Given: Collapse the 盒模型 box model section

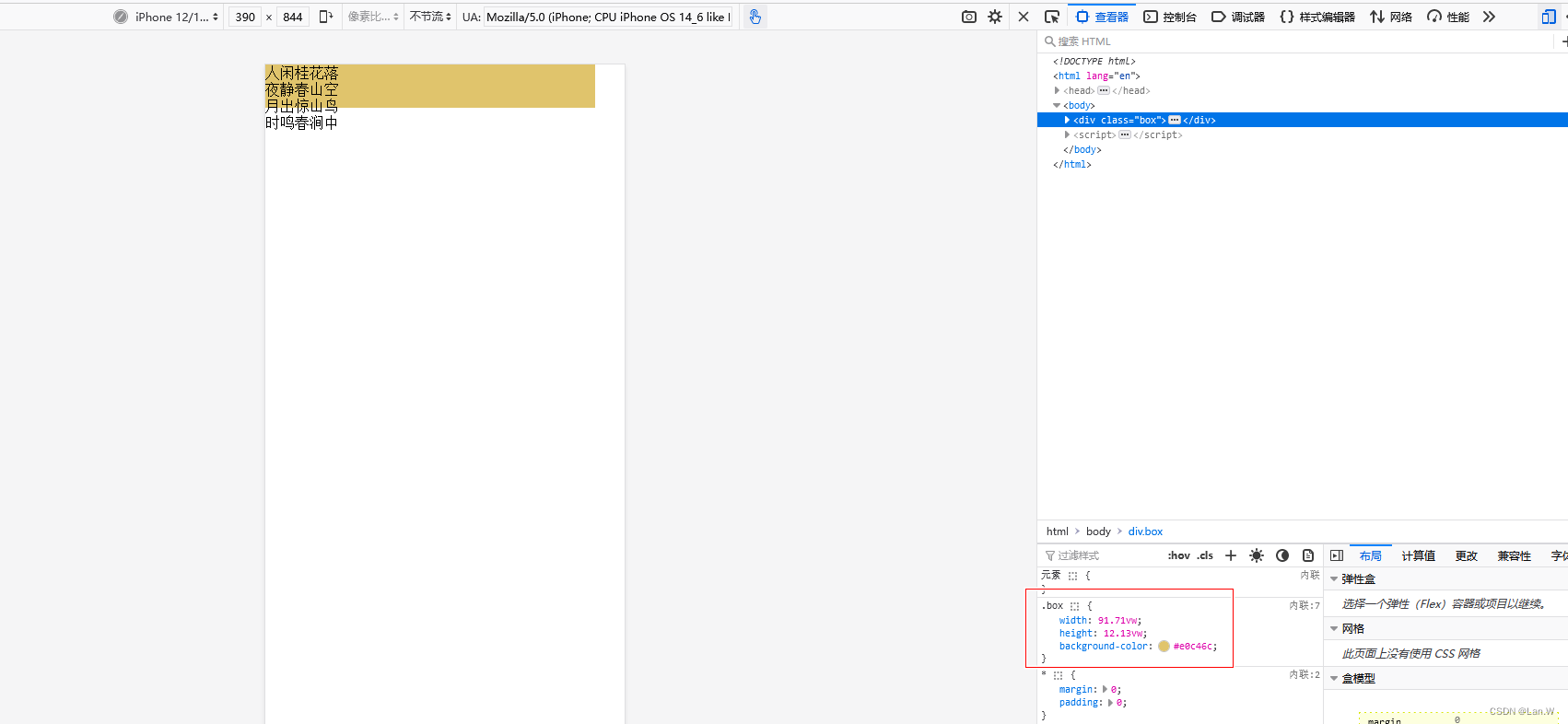Looking at the screenshot, I should [1334, 679].
